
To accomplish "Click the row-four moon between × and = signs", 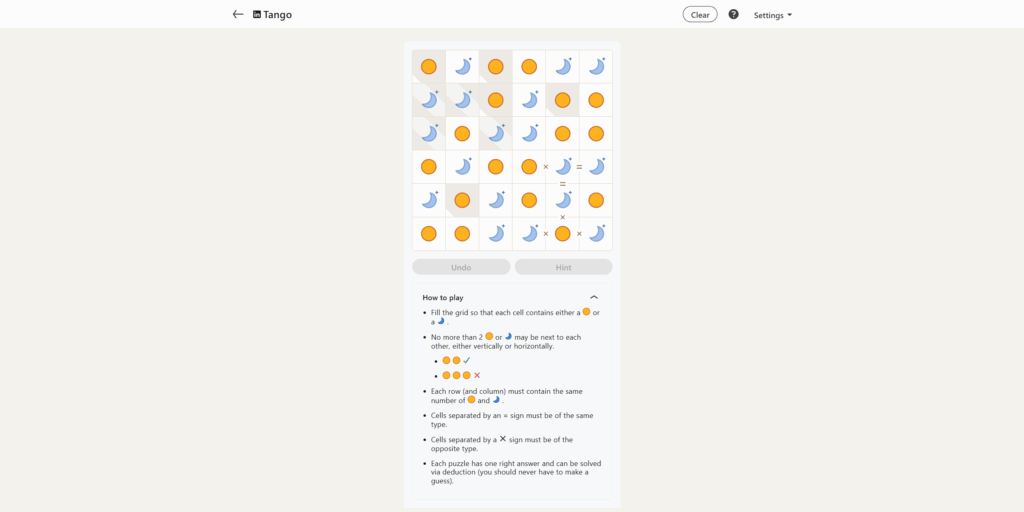I will [x=563, y=167].
